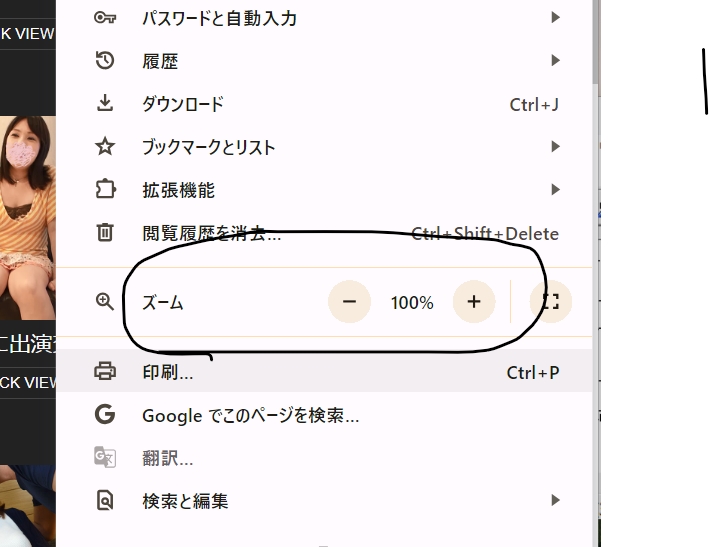This screenshot has height=547, width=709.
Task: Expand the ブックマークとリスト submenu arrow
Action: click(556, 147)
